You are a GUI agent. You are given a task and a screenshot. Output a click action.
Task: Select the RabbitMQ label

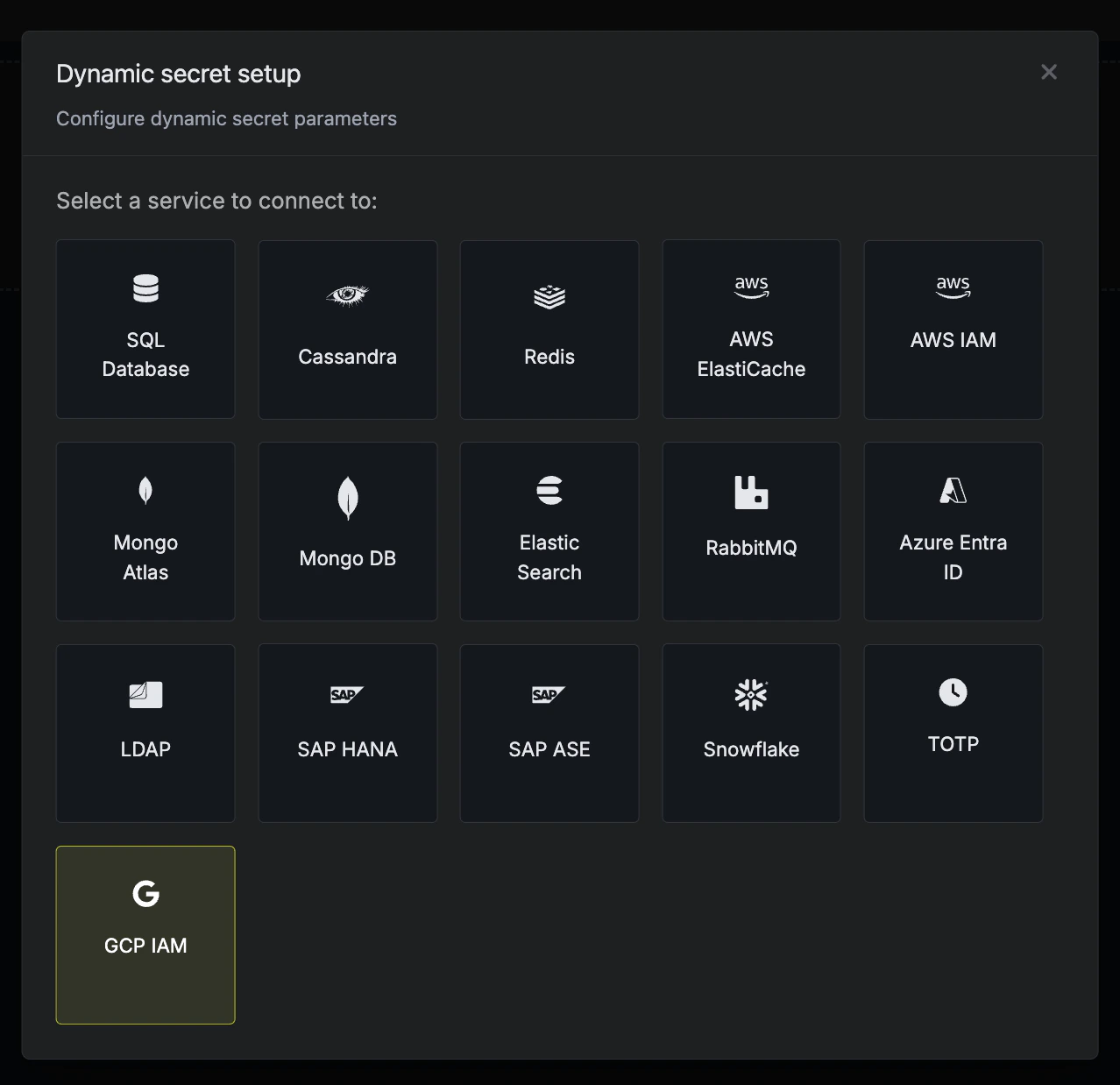point(751,548)
